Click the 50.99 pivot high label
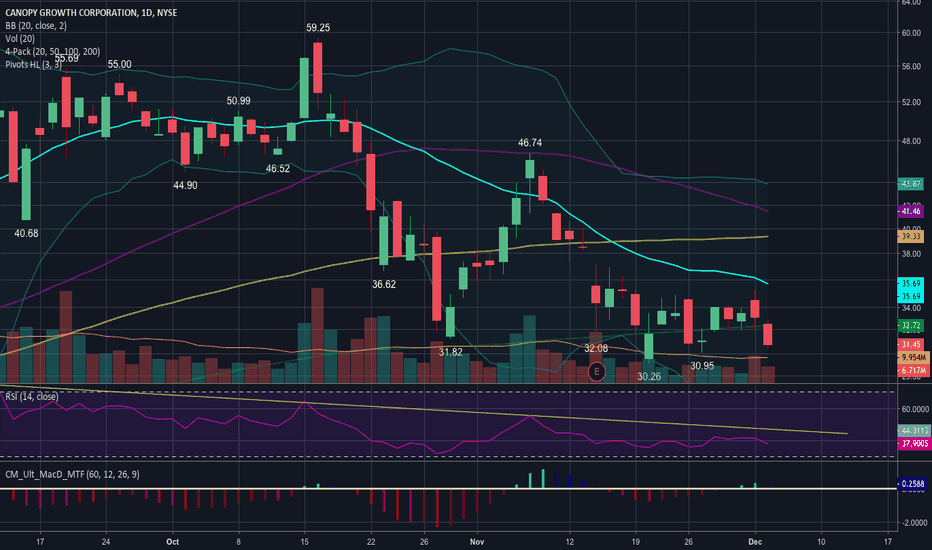Screen dimensions: 932x550 238,101
